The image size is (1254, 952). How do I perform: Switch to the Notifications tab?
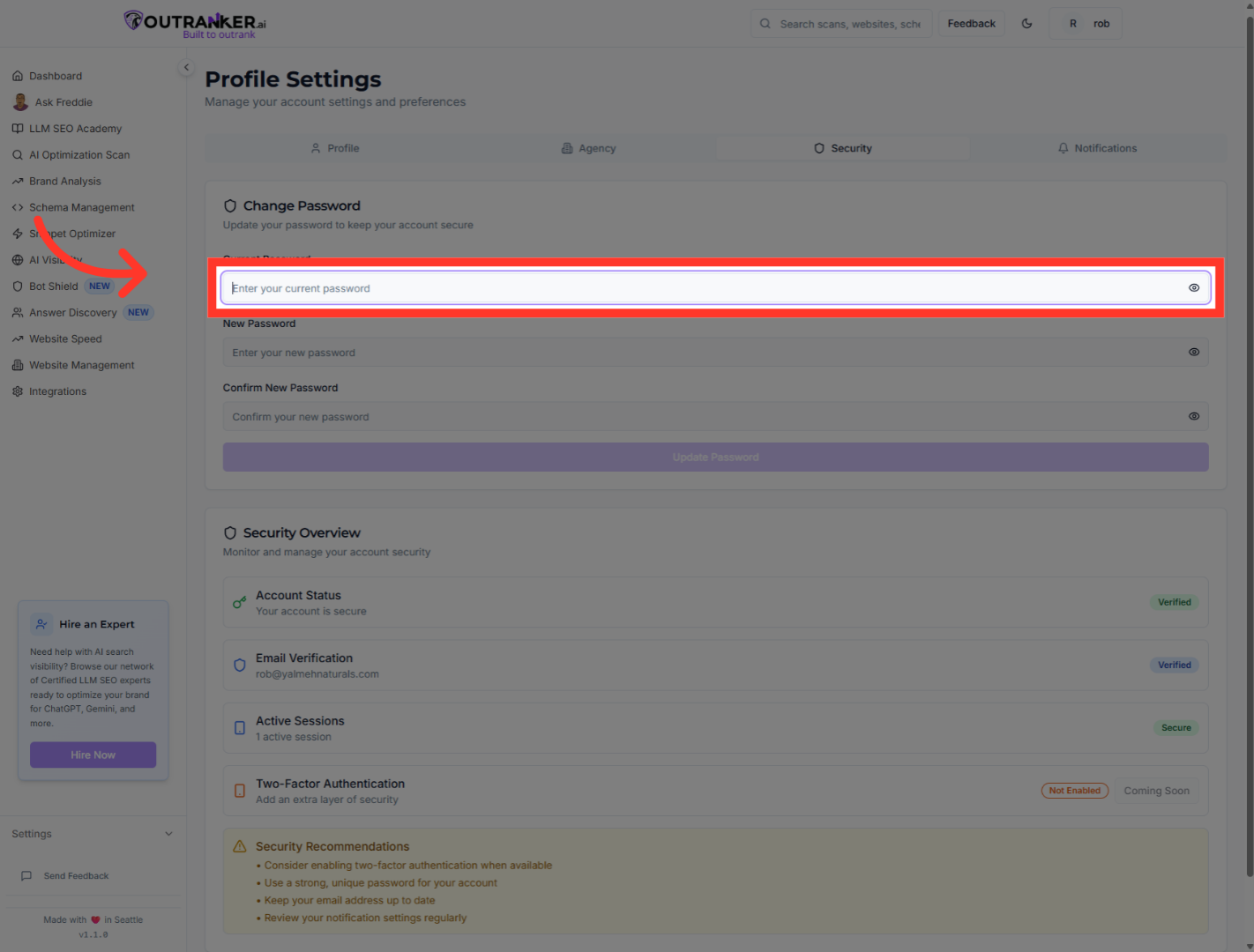(x=1097, y=148)
